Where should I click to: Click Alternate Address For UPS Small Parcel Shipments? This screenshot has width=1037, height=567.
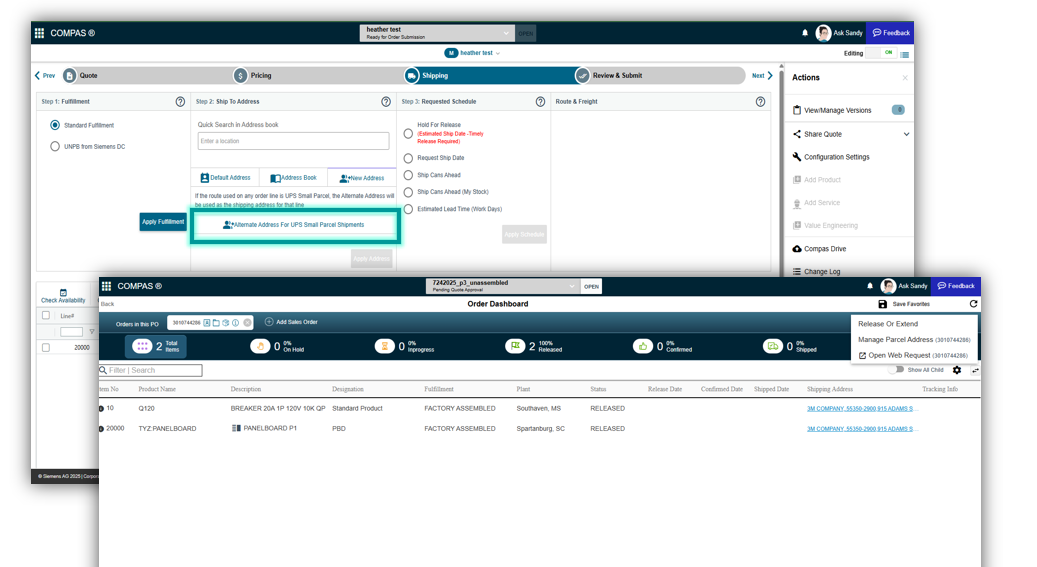pos(294,225)
